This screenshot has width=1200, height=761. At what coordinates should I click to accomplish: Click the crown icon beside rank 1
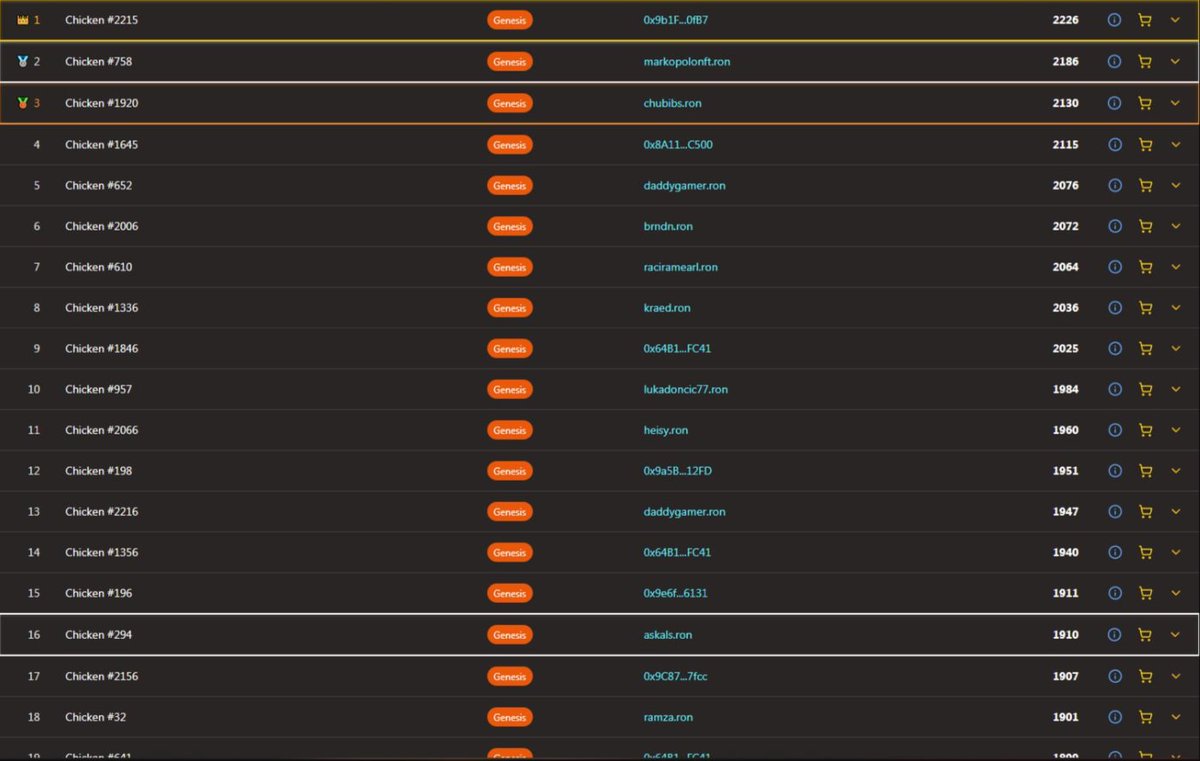point(22,19)
